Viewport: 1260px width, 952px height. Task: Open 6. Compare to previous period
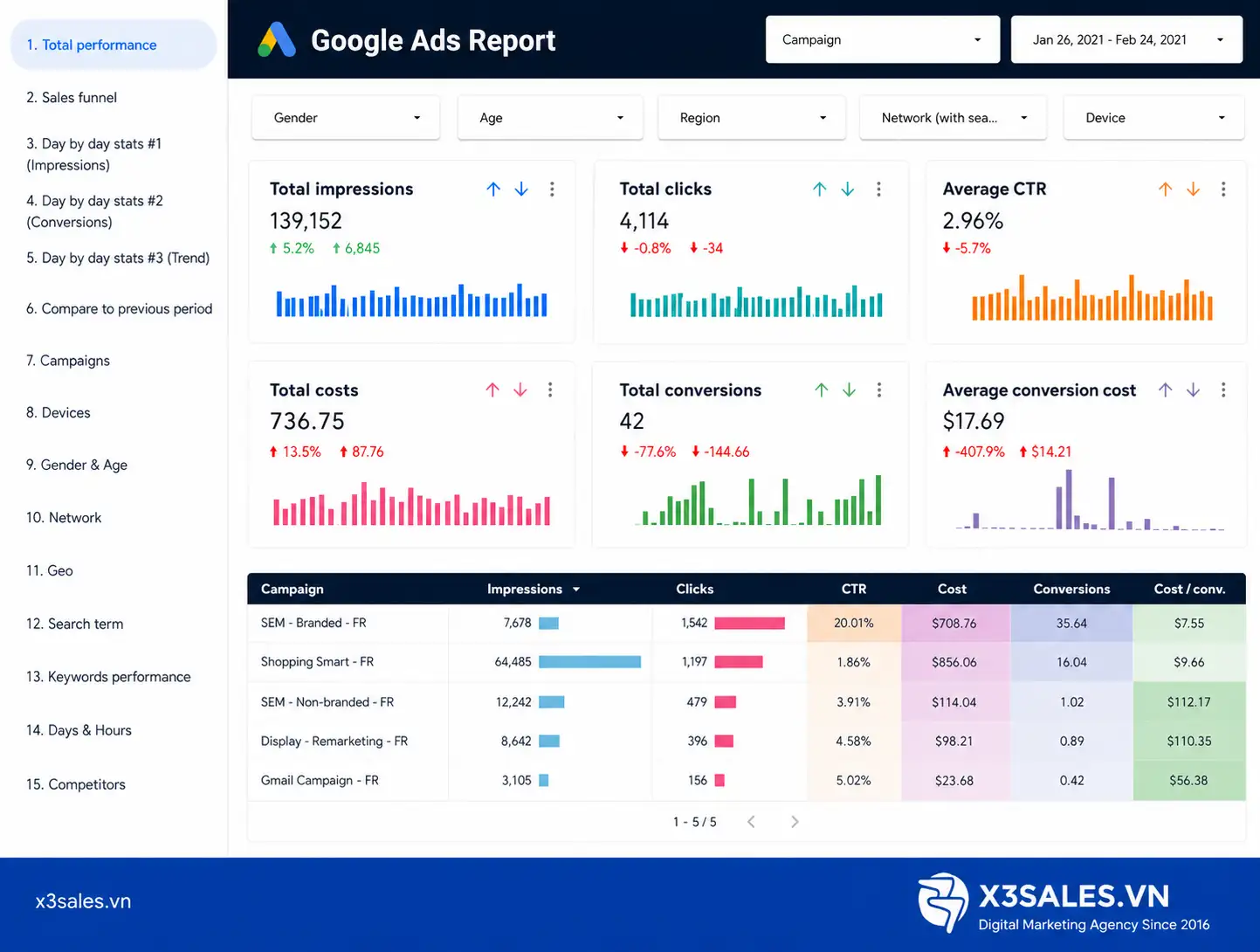point(119,308)
